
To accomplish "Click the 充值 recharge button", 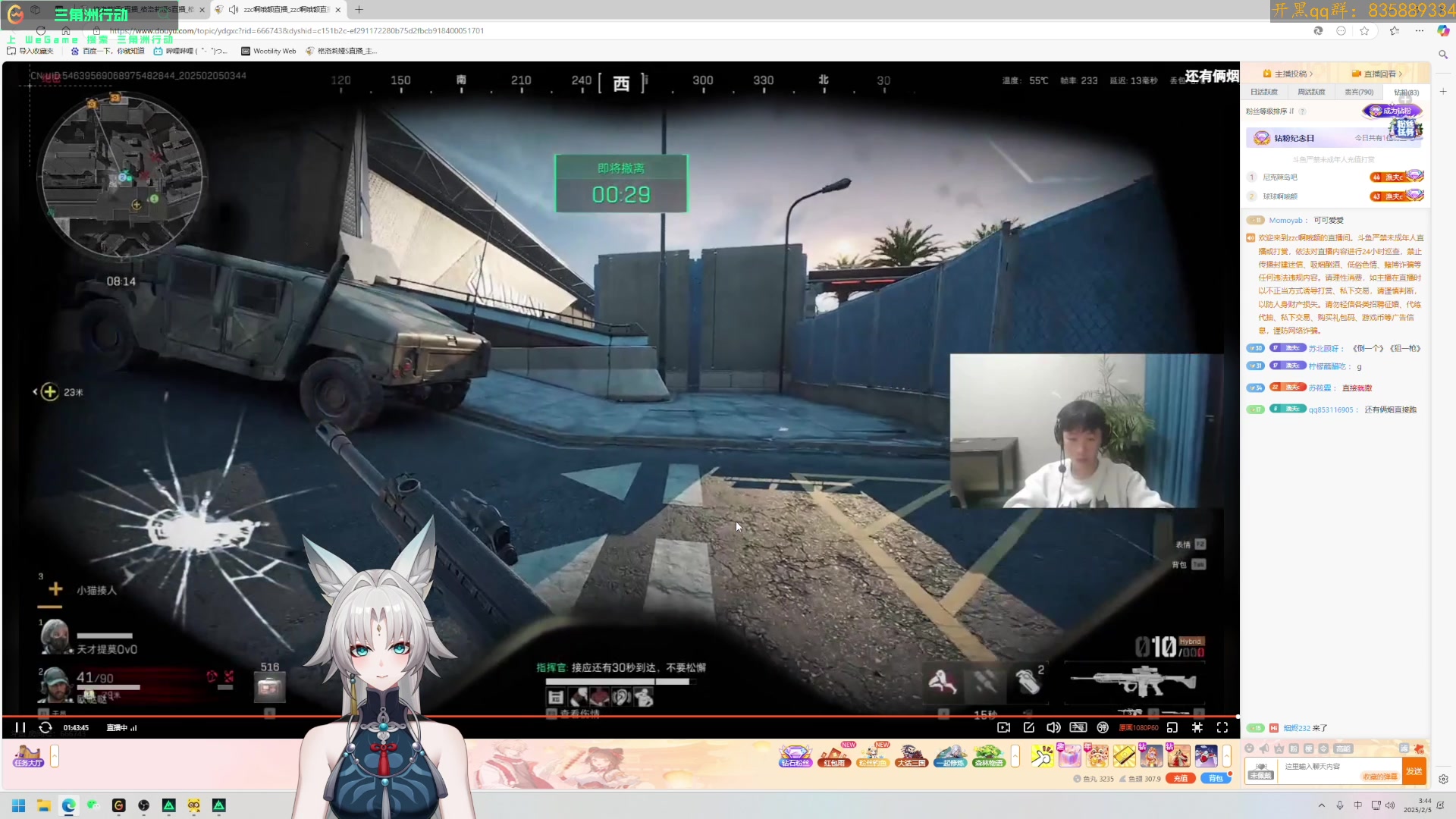I will pos(1181,779).
